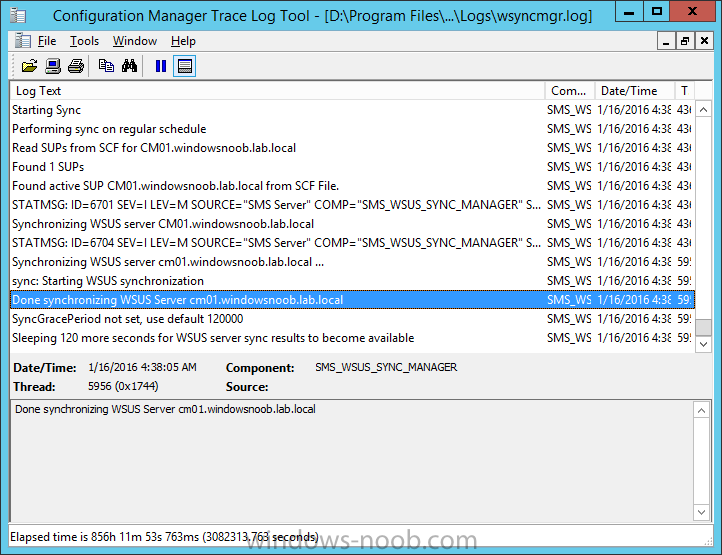Close the inner wsyncmgr.log document window
722x555 pixels.
(x=704, y=41)
